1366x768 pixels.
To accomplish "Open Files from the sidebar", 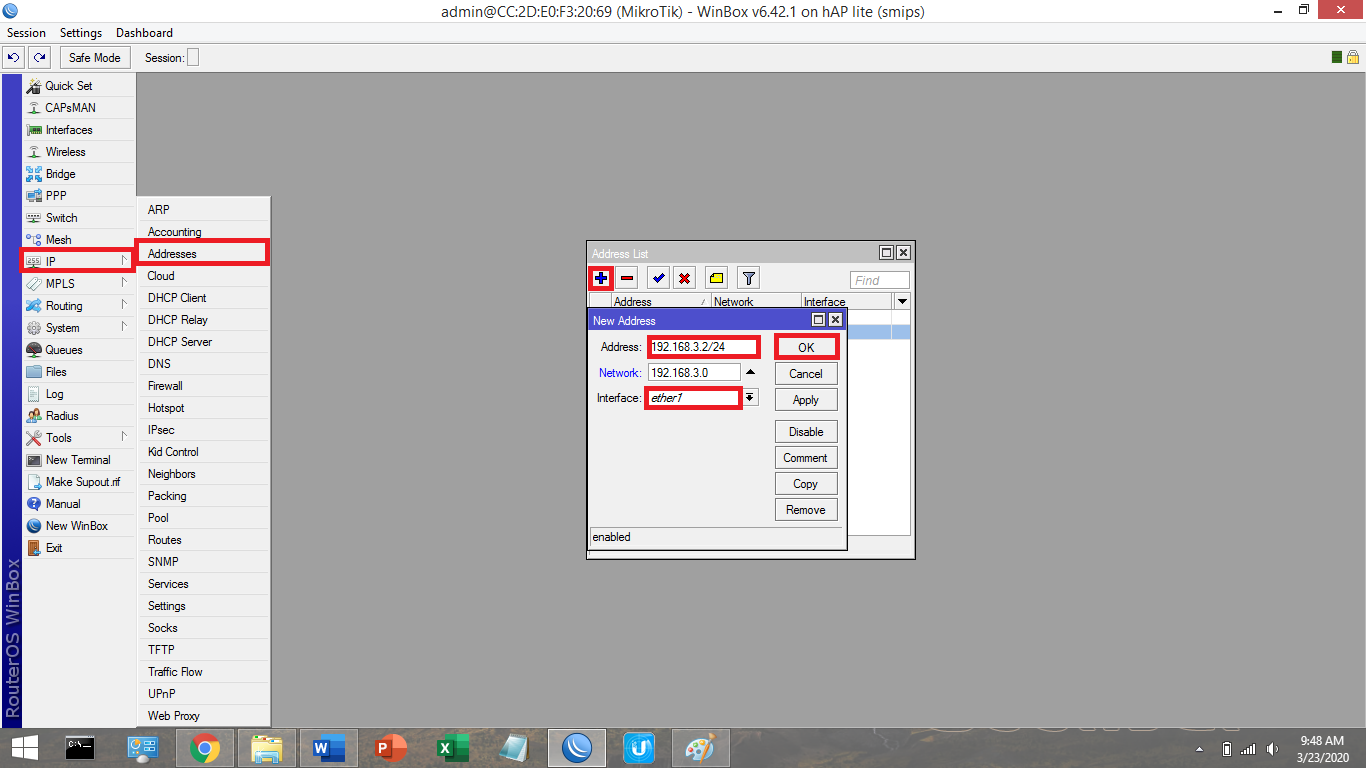I will tap(78, 372).
